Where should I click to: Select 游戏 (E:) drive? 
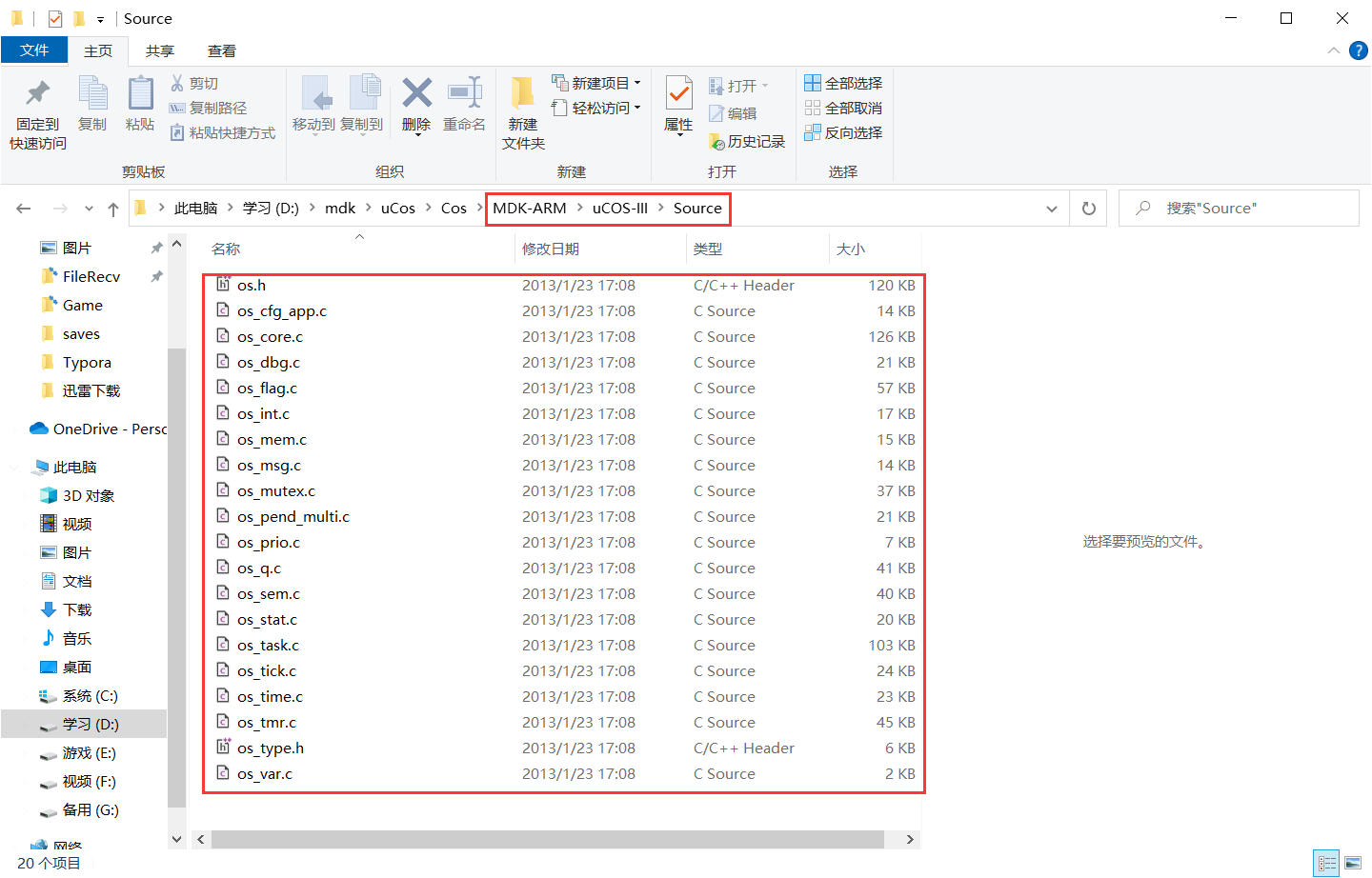[89, 753]
